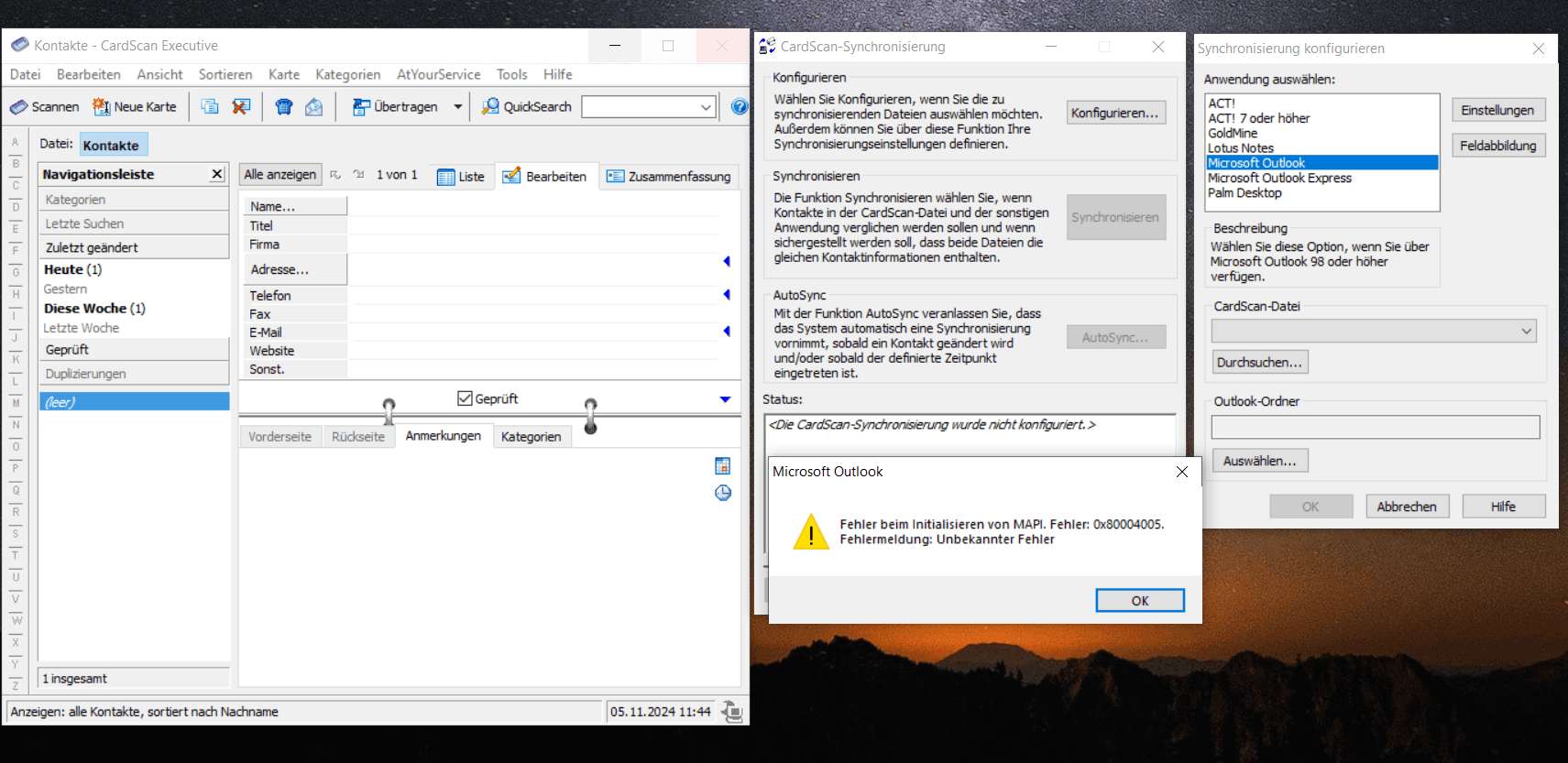Image resolution: width=1568 pixels, height=763 pixels.
Task: Click the Name... field button
Action: point(295,206)
